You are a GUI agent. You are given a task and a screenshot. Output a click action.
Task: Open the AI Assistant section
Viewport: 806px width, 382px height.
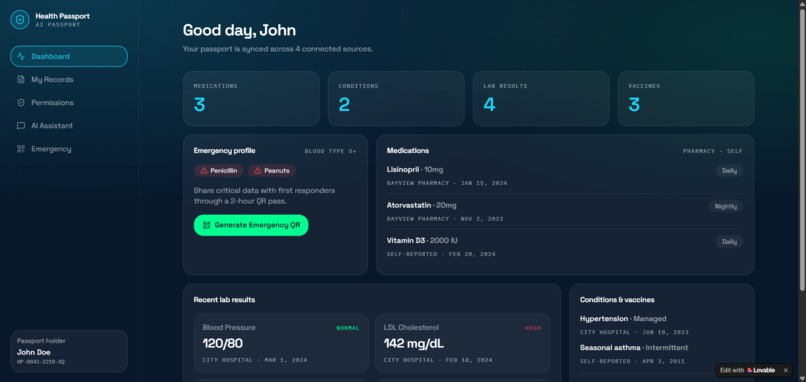point(69,126)
